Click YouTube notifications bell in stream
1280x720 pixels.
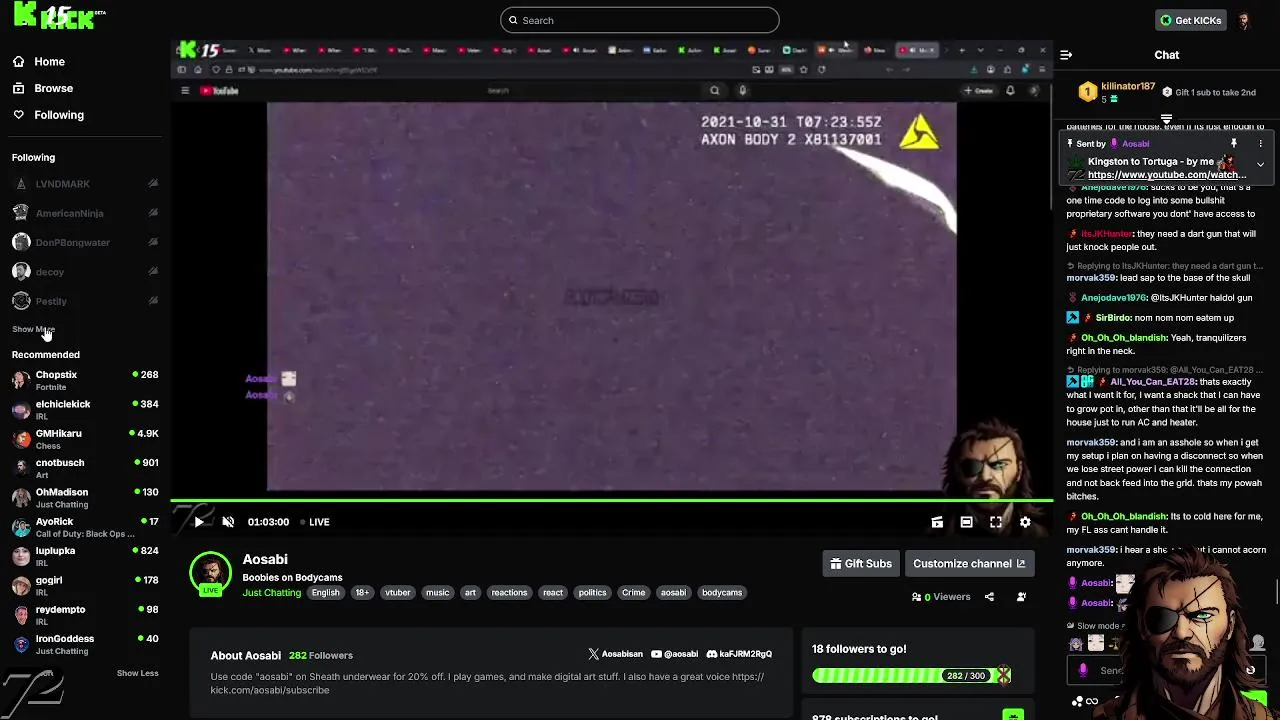(1010, 91)
